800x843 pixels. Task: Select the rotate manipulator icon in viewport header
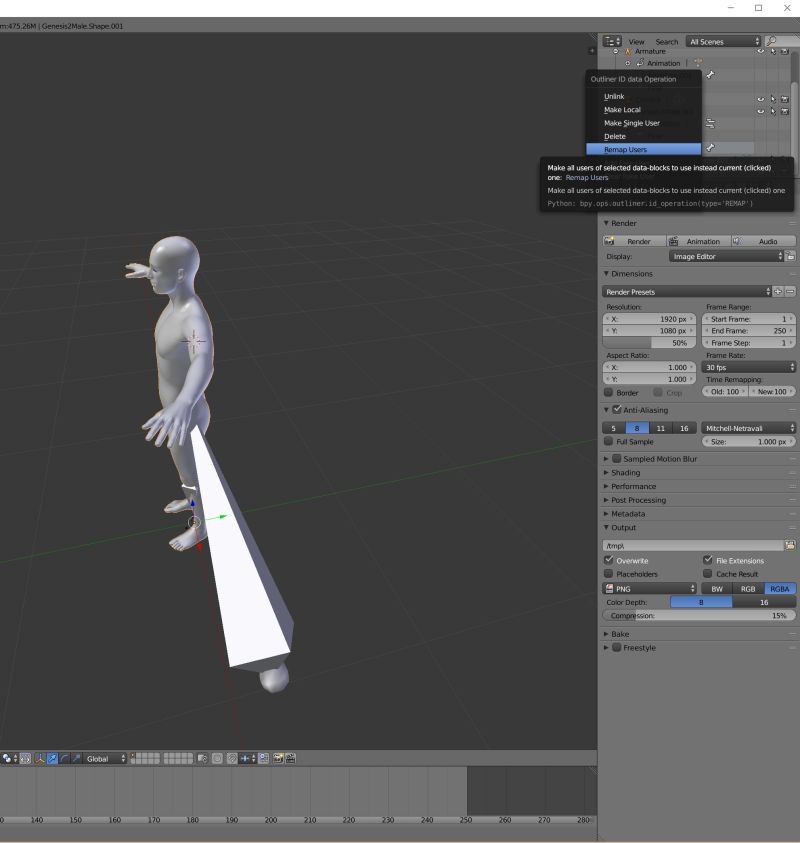64,757
